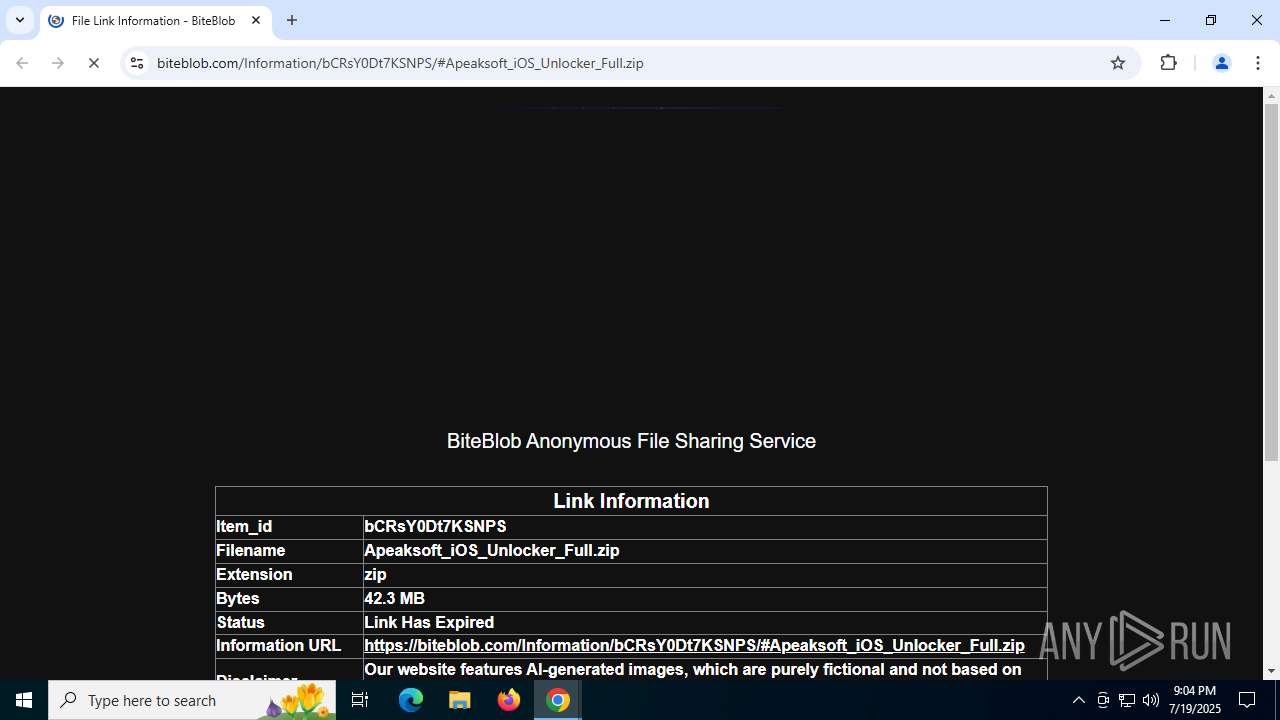The width and height of the screenshot is (1280, 720).
Task: Open the network tray icon
Action: (x=1127, y=700)
